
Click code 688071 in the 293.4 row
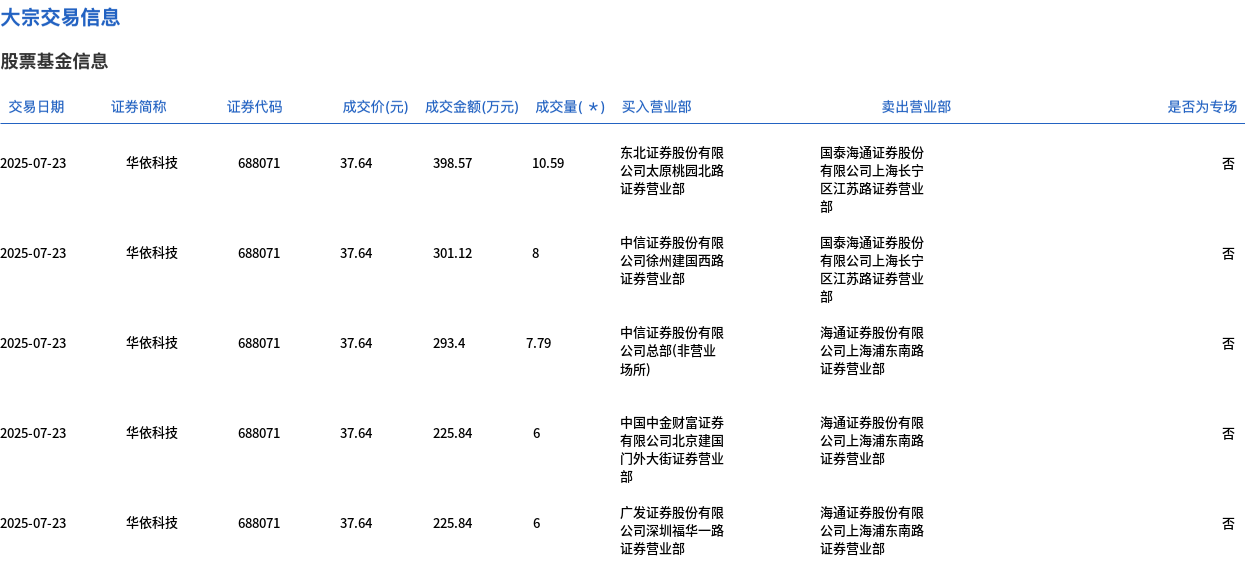[x=259, y=343]
